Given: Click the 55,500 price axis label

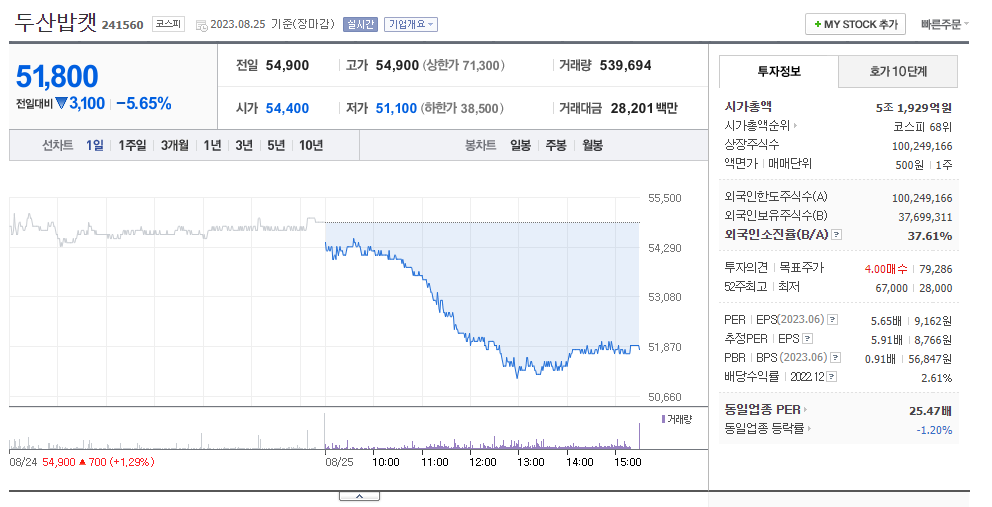Looking at the screenshot, I should pyautogui.click(x=665, y=198).
